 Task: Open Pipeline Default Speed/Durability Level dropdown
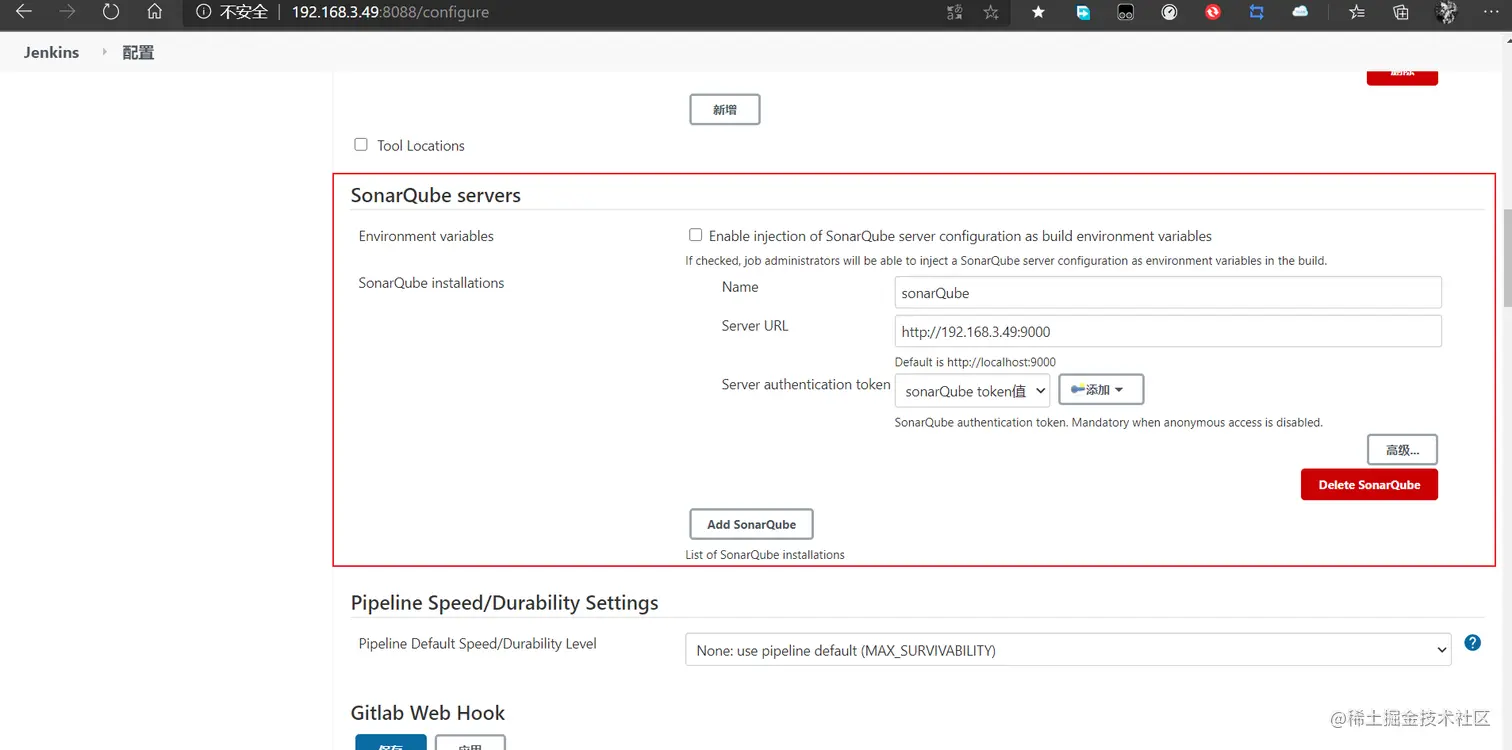click(1068, 650)
